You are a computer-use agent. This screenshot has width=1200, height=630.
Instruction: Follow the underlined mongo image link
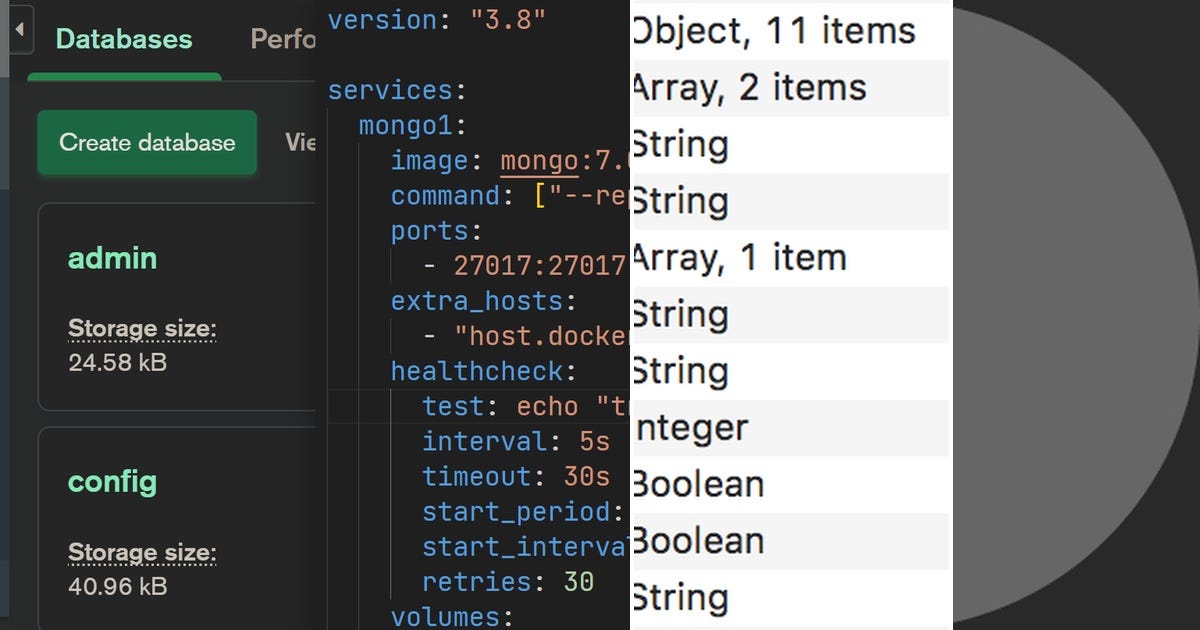tap(538, 161)
